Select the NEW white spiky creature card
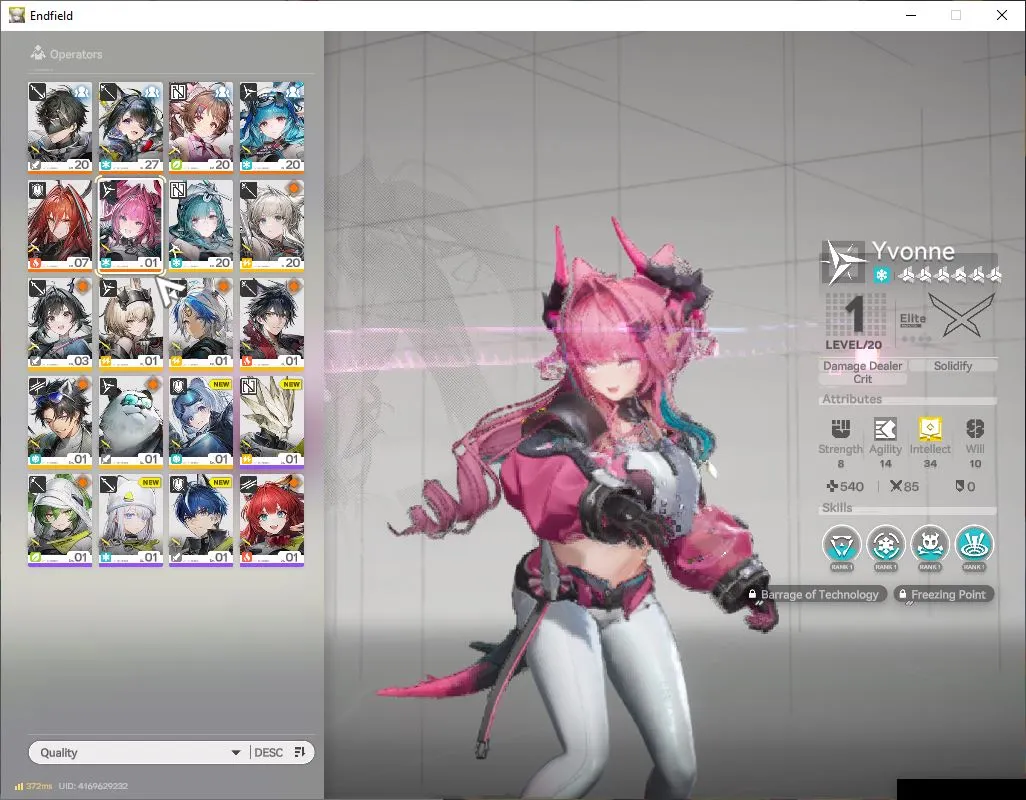The height and width of the screenshot is (800, 1026). 272,421
